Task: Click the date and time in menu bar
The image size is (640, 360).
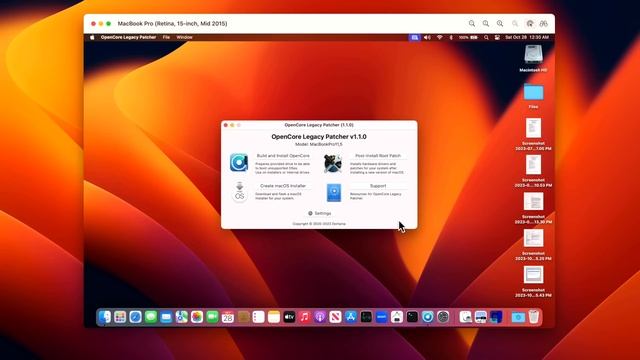Action: [527, 37]
